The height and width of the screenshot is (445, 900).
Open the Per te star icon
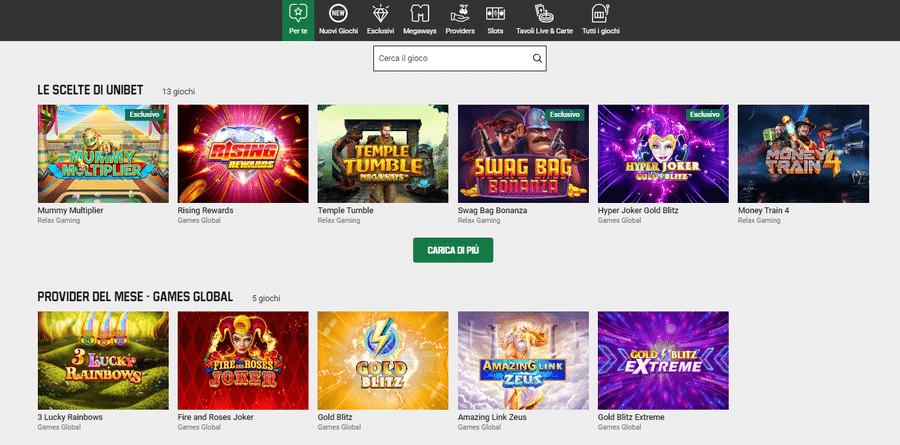tap(298, 12)
